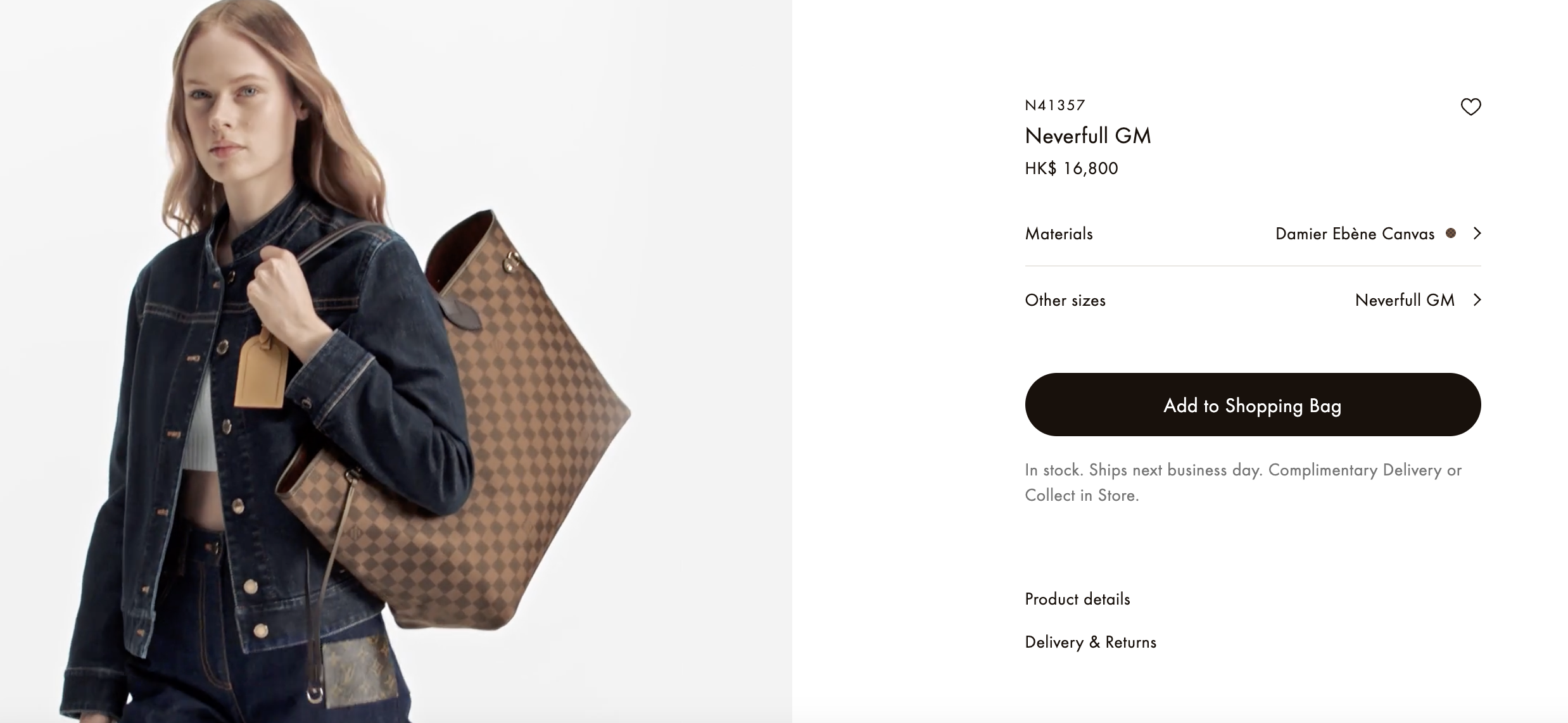Add Neverfull GM to wishlist with heart icon
The width and height of the screenshot is (1568, 723).
coord(1470,107)
